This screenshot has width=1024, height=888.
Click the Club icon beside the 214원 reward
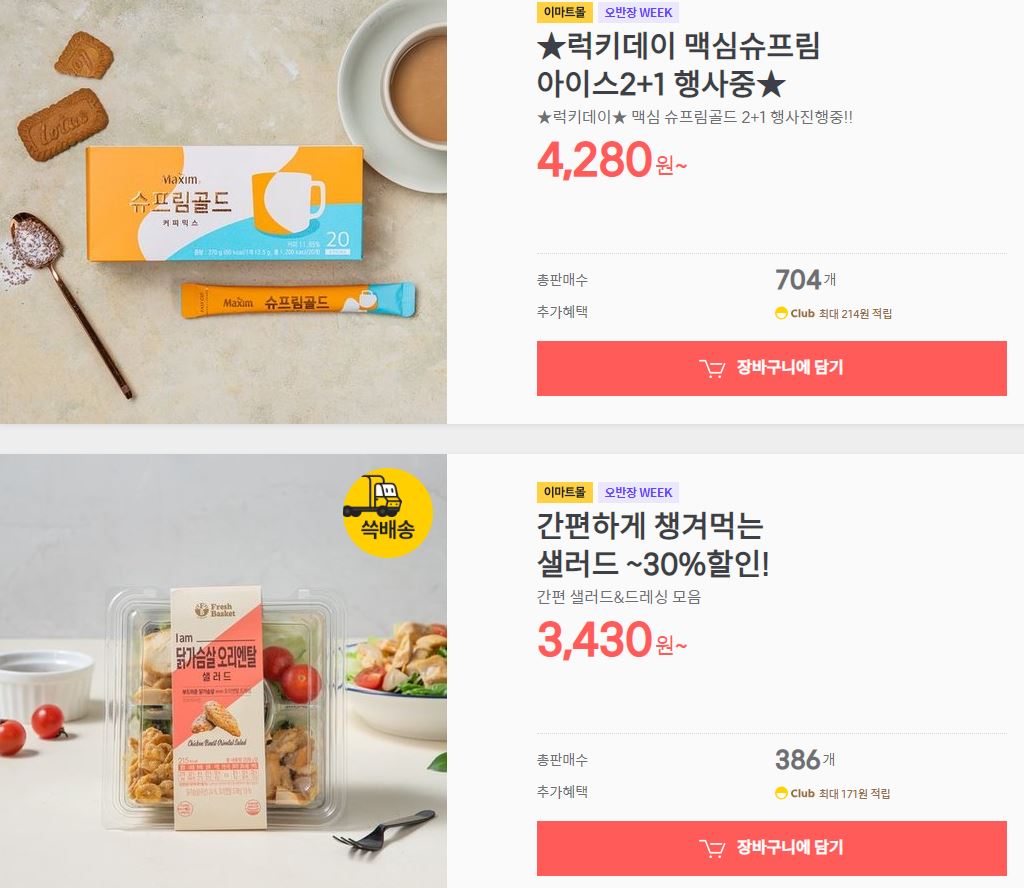coord(780,313)
